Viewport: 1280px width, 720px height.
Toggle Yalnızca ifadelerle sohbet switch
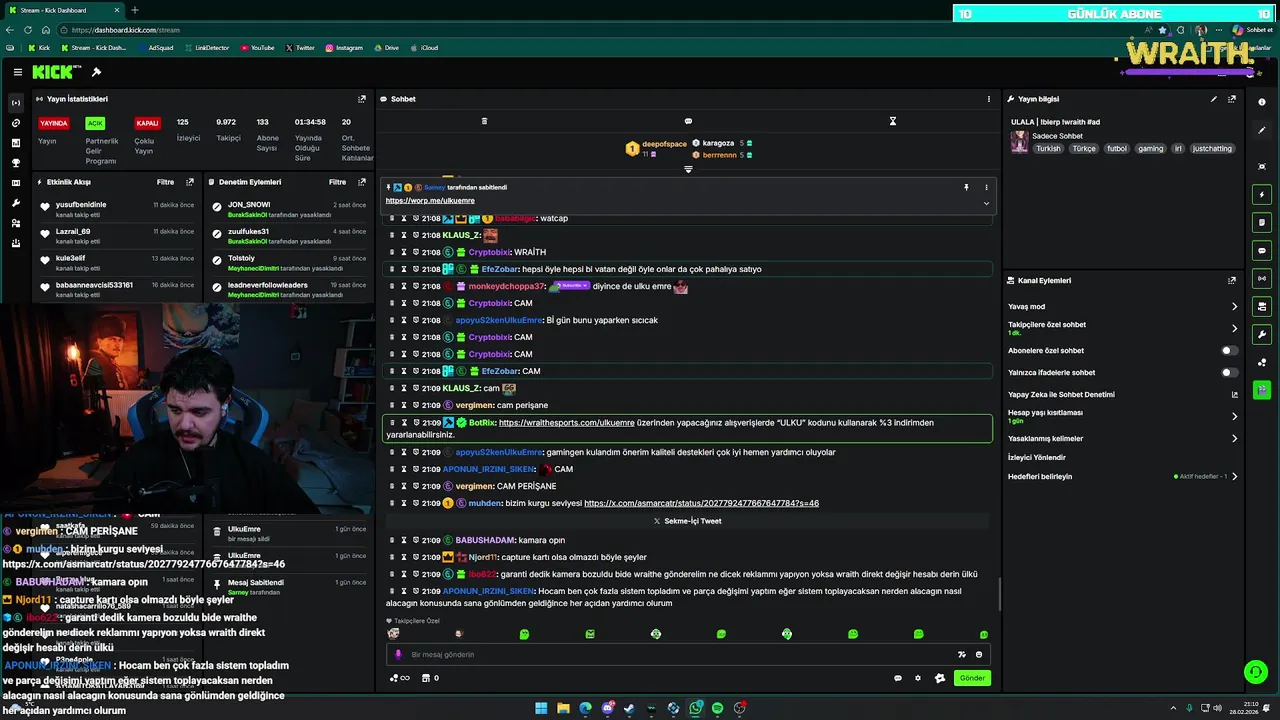(x=1229, y=373)
